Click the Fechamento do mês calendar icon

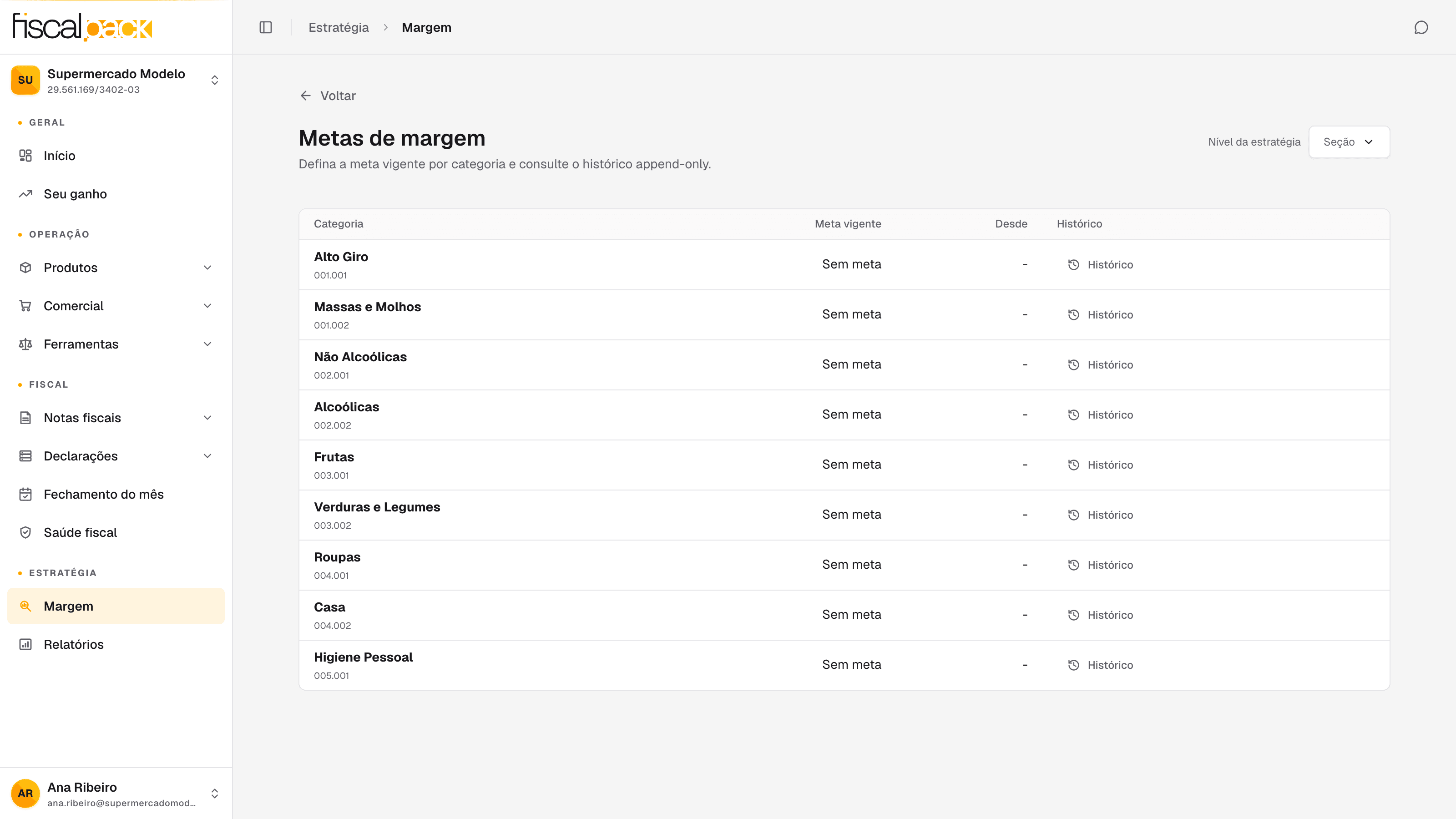click(25, 494)
